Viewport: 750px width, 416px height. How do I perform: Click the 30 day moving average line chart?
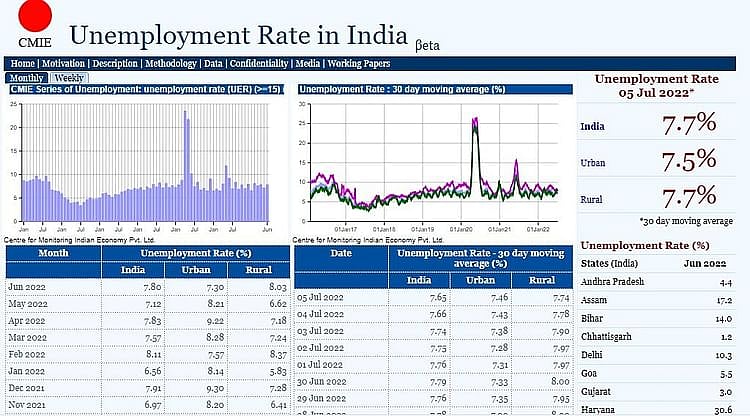(433, 163)
